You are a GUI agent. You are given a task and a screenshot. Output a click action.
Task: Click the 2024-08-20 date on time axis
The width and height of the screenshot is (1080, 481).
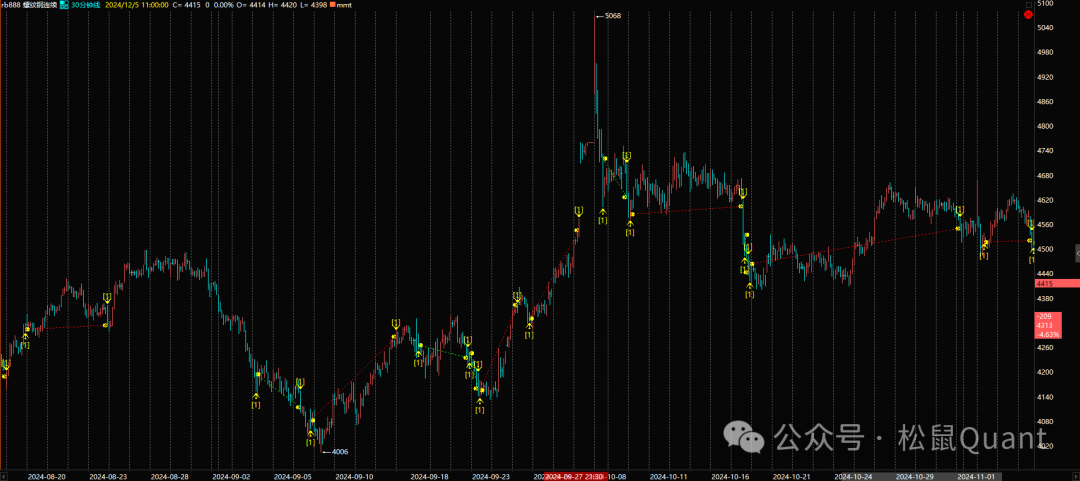46,476
